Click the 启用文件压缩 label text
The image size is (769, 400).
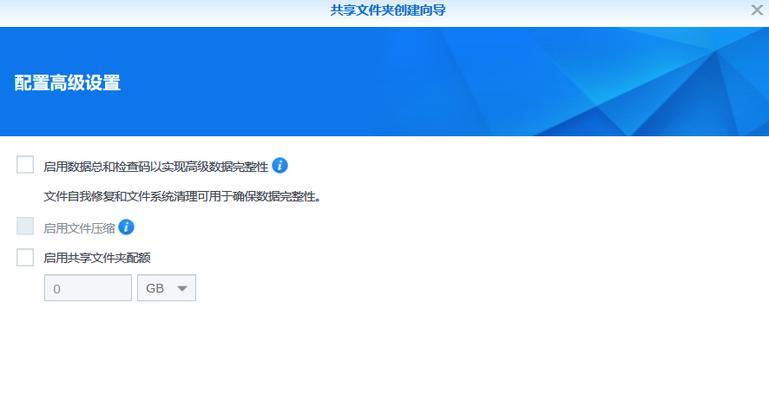[x=79, y=228]
